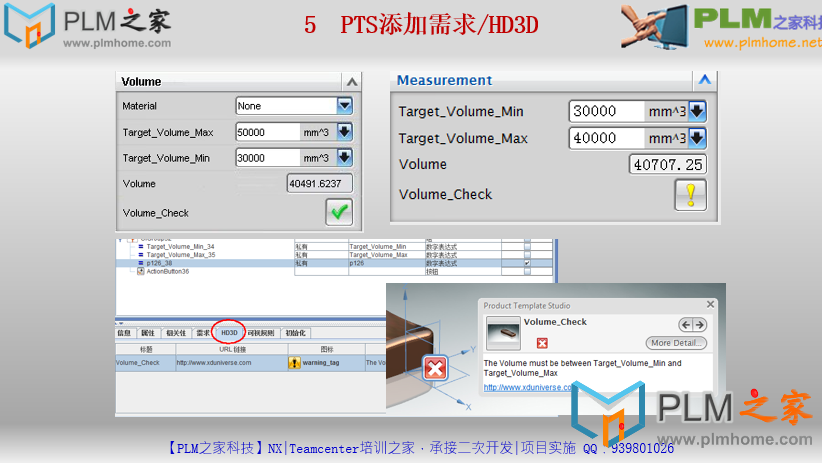Select p126_38 tree row

pyautogui.click(x=159, y=263)
